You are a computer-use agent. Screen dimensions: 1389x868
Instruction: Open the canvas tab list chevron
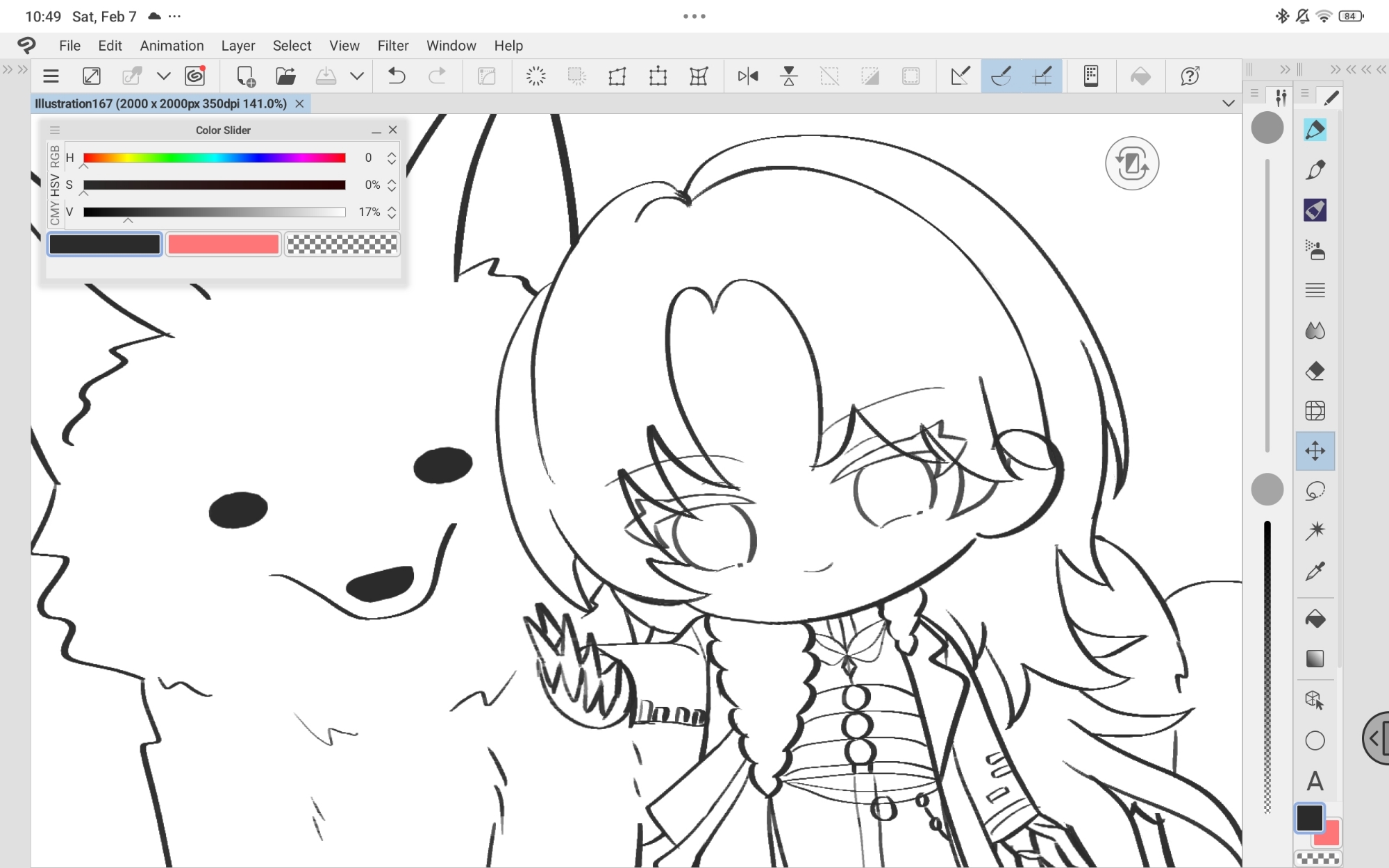point(1228,103)
